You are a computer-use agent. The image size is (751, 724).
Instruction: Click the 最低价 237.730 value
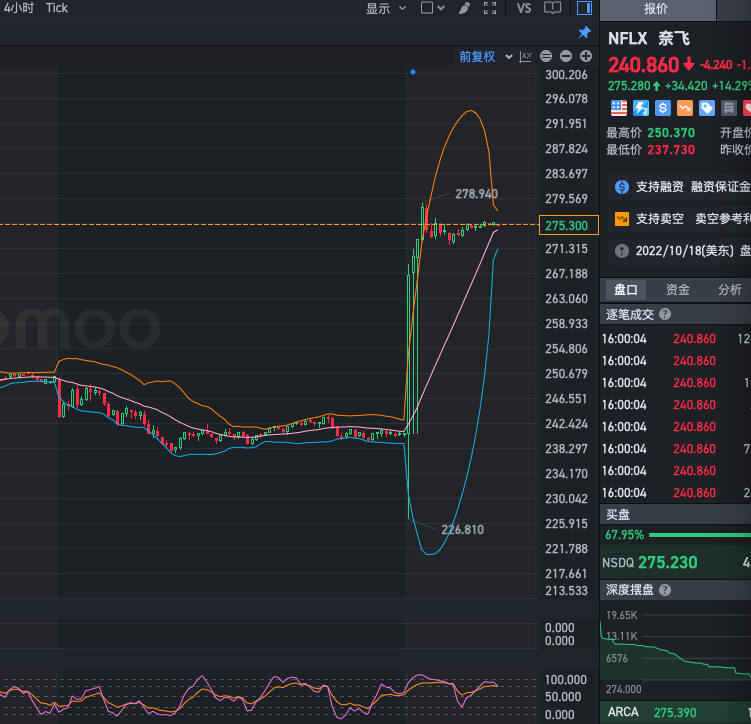[x=671, y=150]
